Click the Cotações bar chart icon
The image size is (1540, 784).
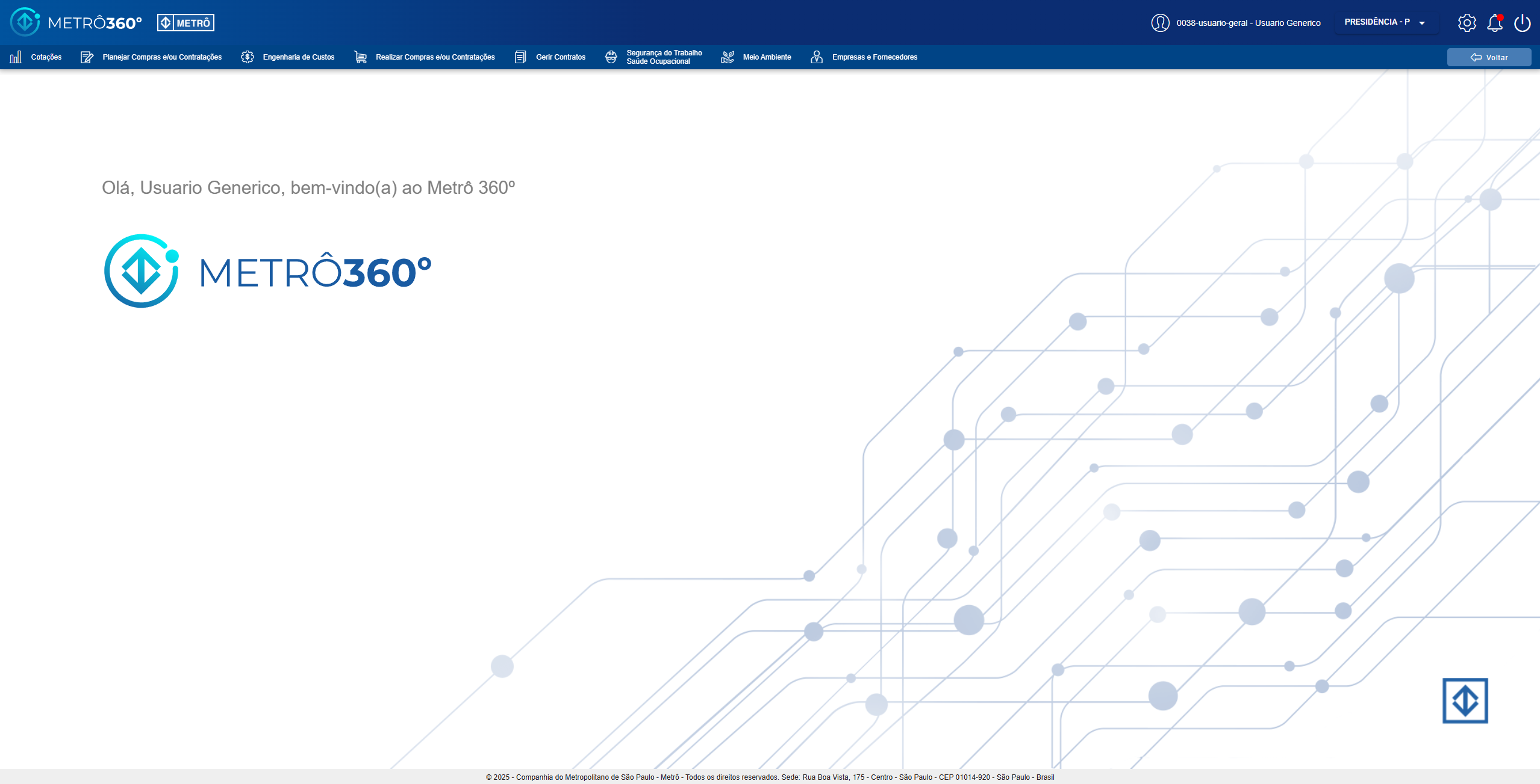[x=16, y=57]
